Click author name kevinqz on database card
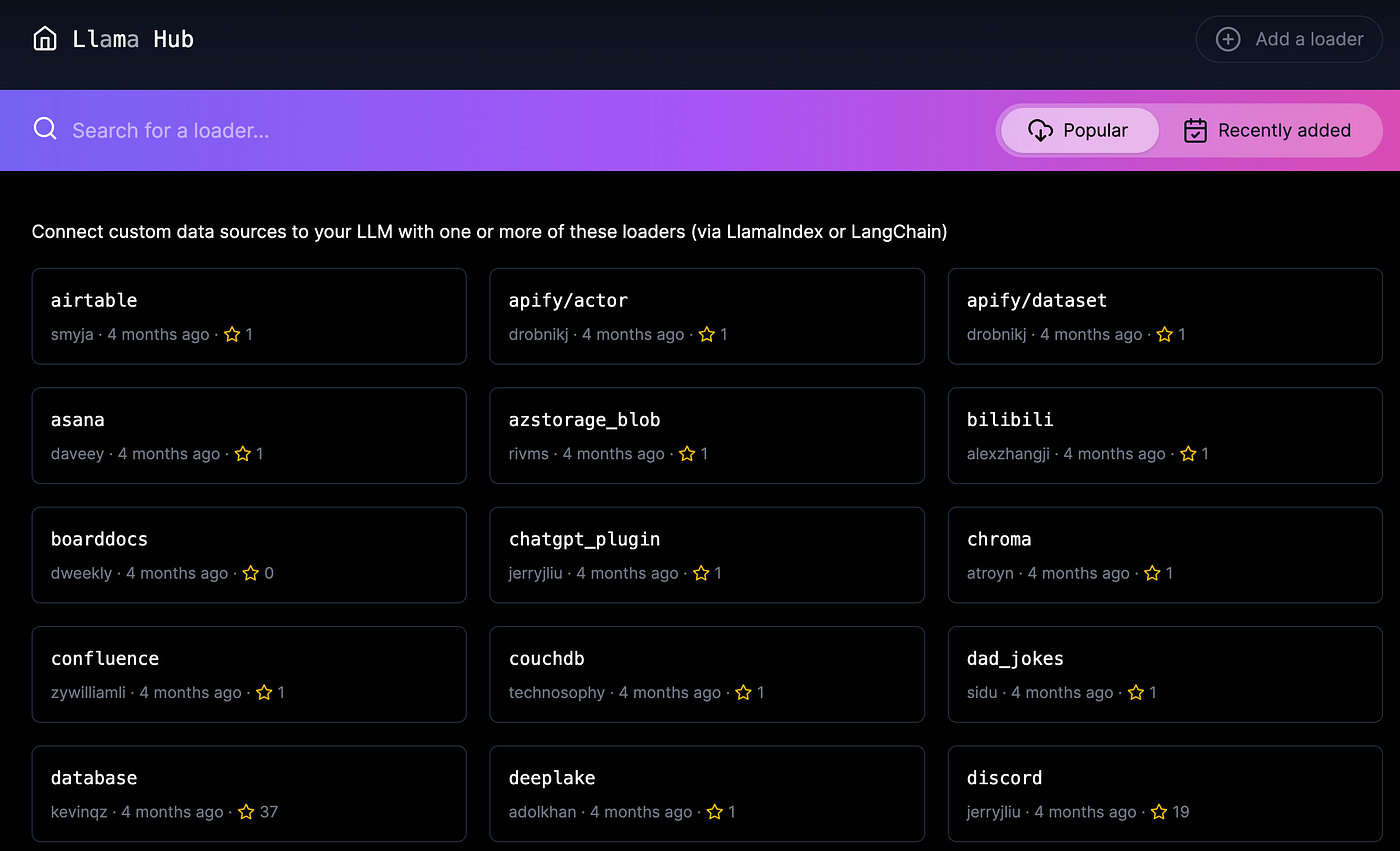This screenshot has height=851, width=1400. [x=79, y=812]
